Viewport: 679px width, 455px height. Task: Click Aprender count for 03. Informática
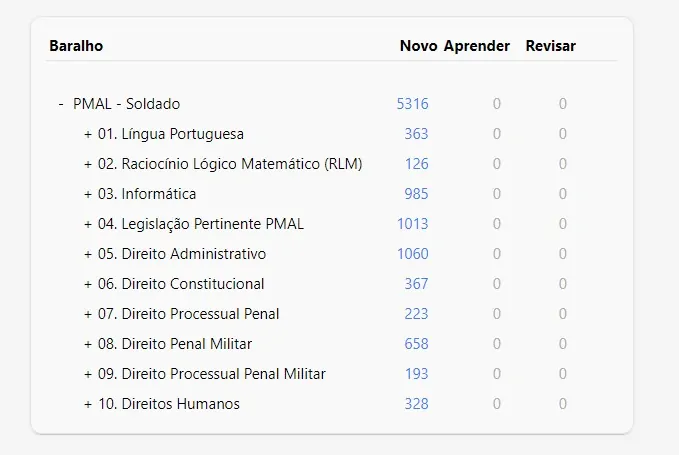click(497, 194)
